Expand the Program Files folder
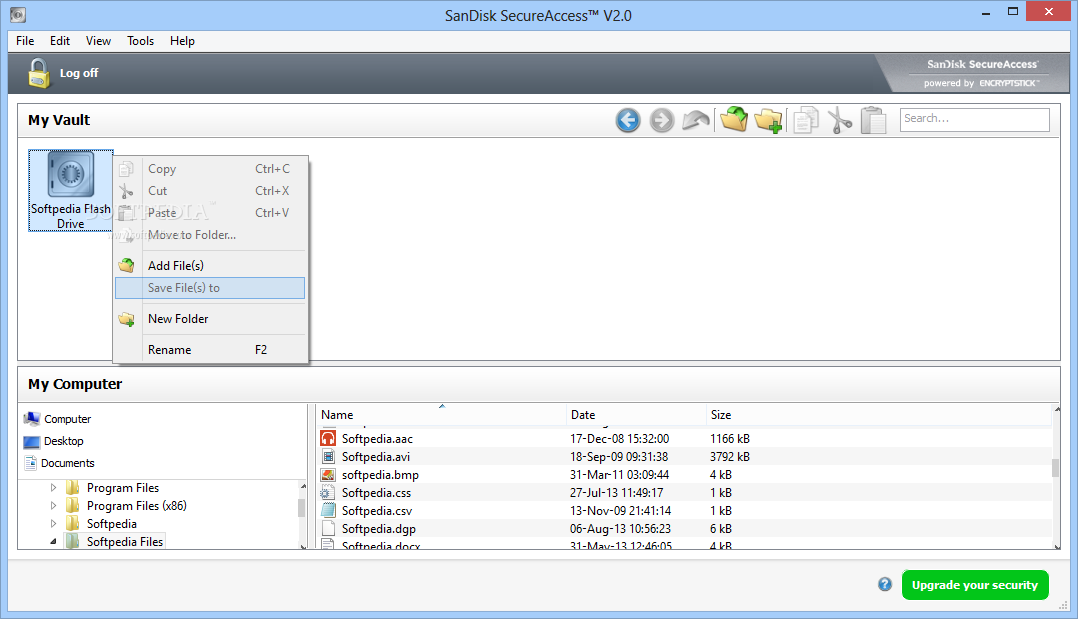 click(54, 488)
